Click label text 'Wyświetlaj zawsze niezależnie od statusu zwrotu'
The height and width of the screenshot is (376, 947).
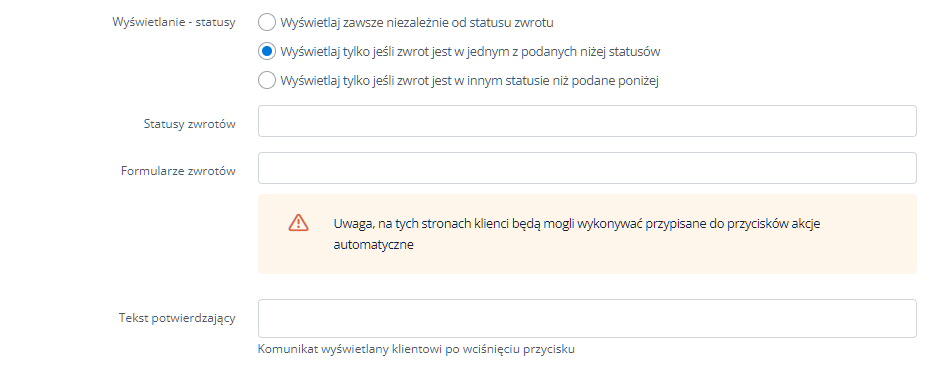click(x=417, y=23)
